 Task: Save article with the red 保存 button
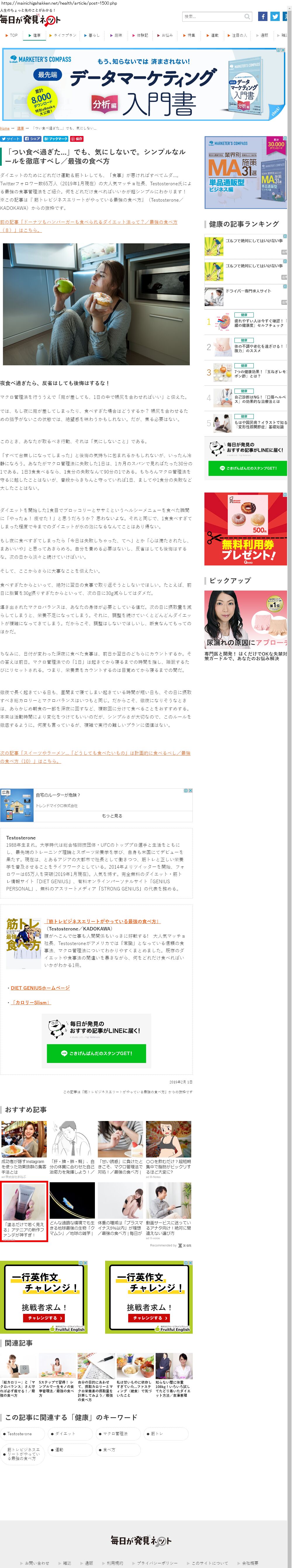tap(77, 139)
